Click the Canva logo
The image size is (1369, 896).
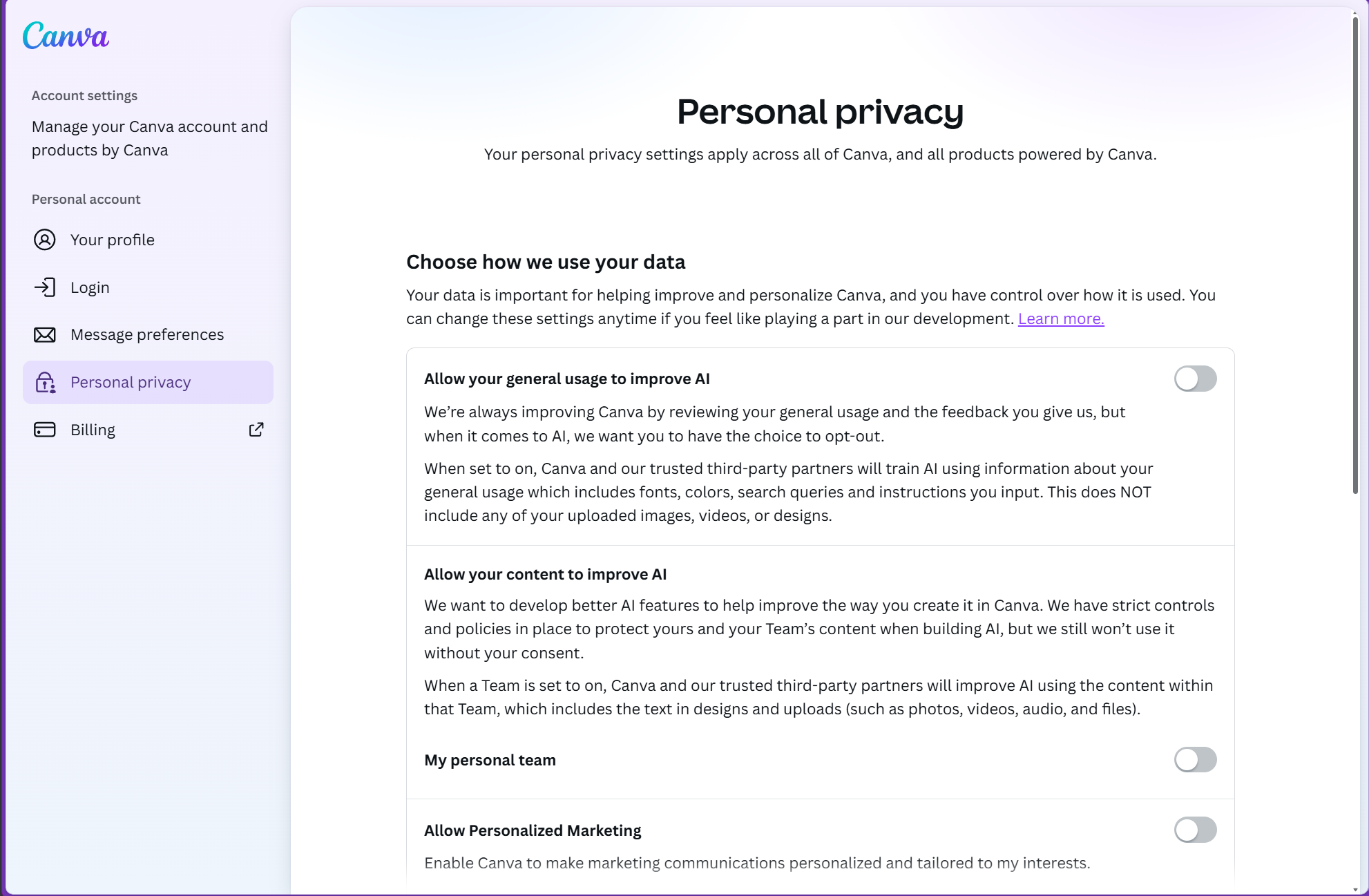[x=66, y=36]
